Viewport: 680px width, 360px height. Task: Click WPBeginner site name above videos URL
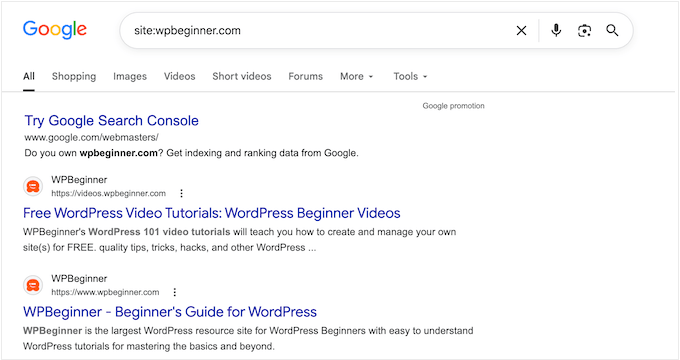(x=79, y=180)
